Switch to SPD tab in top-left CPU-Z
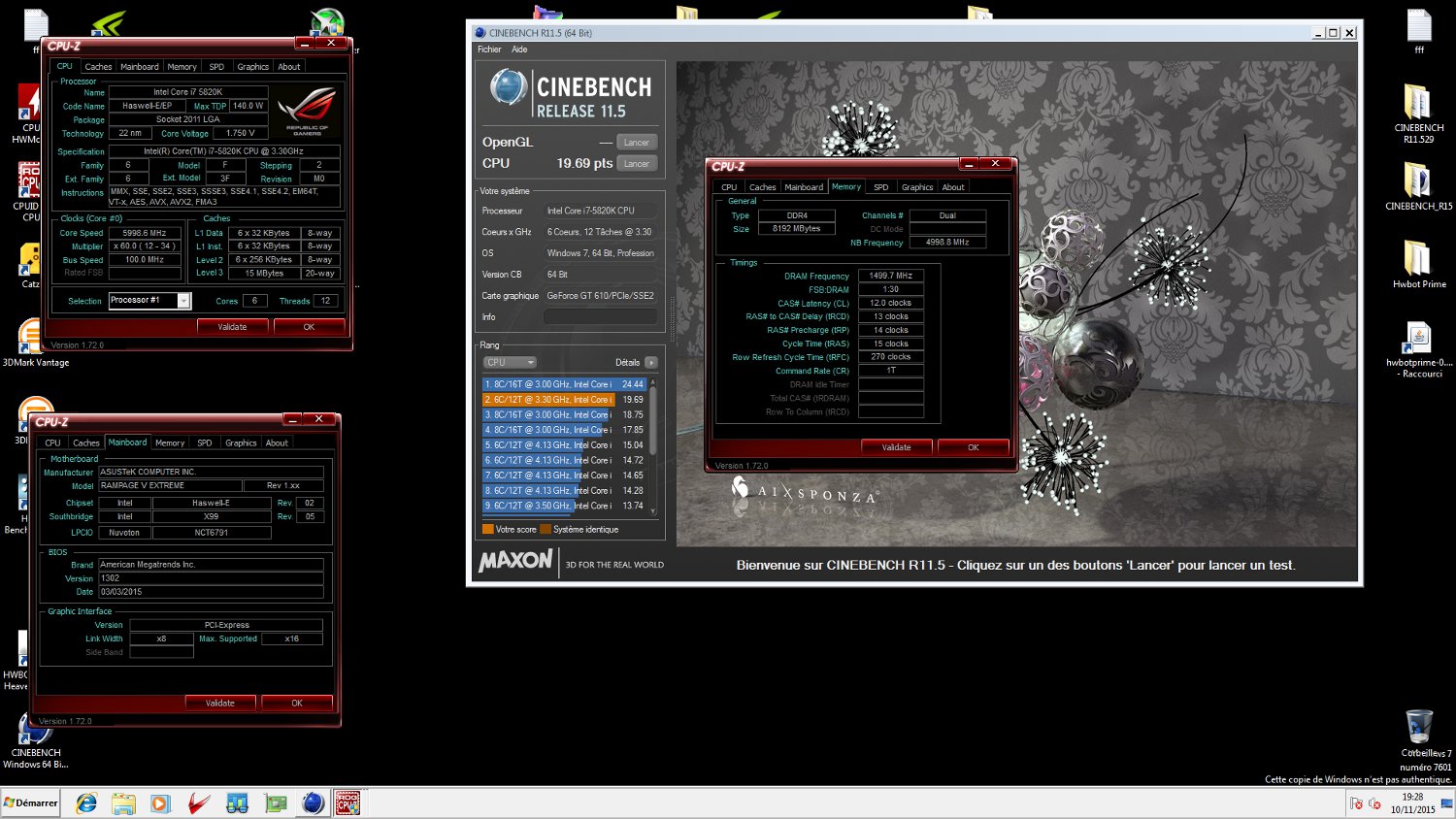The height and width of the screenshot is (819, 1456). 216,67
